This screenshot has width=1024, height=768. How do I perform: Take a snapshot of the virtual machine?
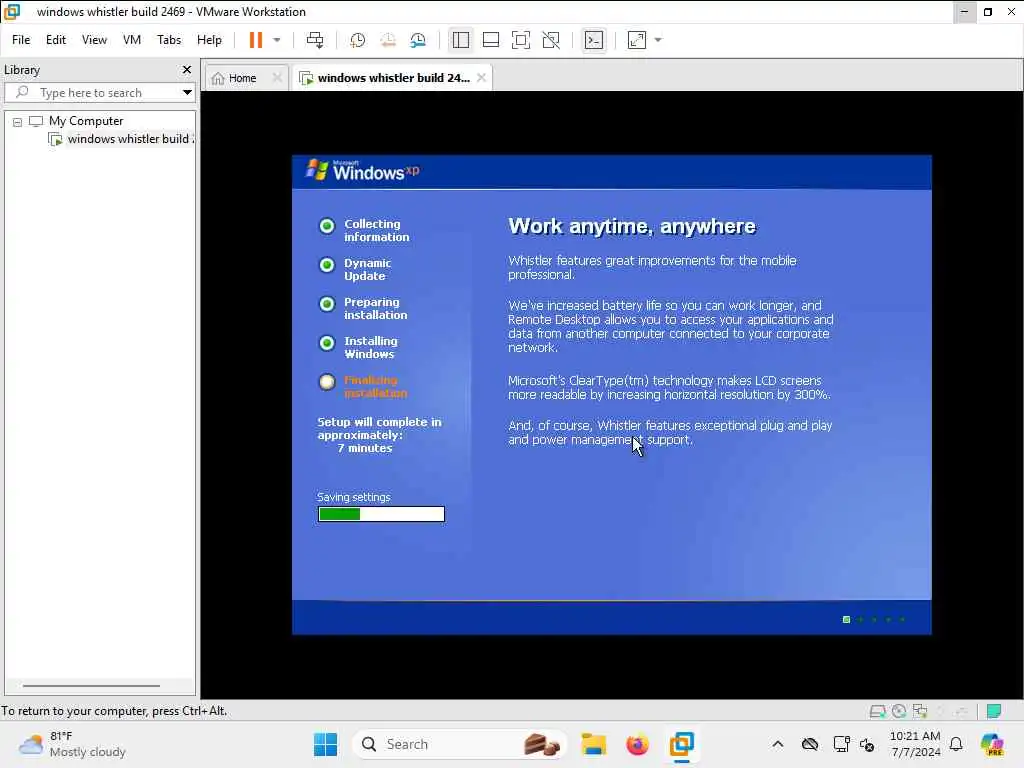(x=357, y=40)
